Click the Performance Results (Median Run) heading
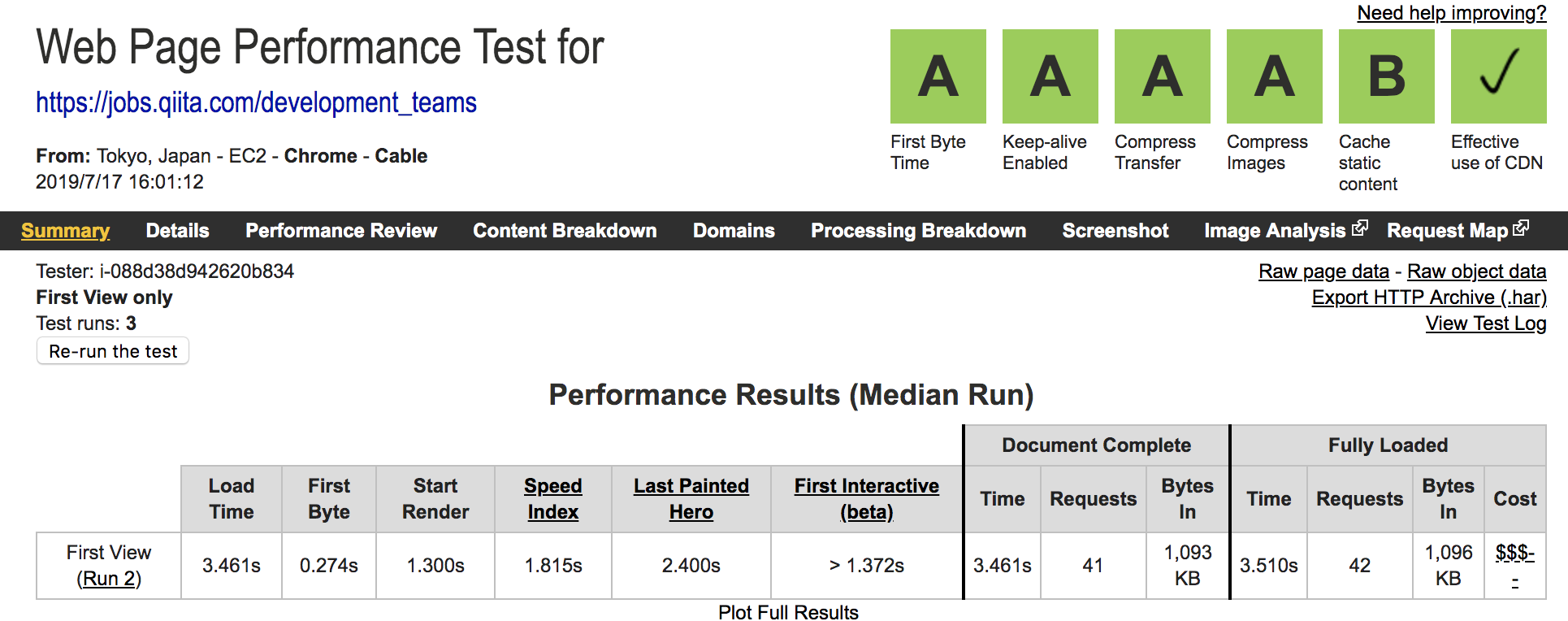This screenshot has height=621, width=1568. [x=791, y=395]
